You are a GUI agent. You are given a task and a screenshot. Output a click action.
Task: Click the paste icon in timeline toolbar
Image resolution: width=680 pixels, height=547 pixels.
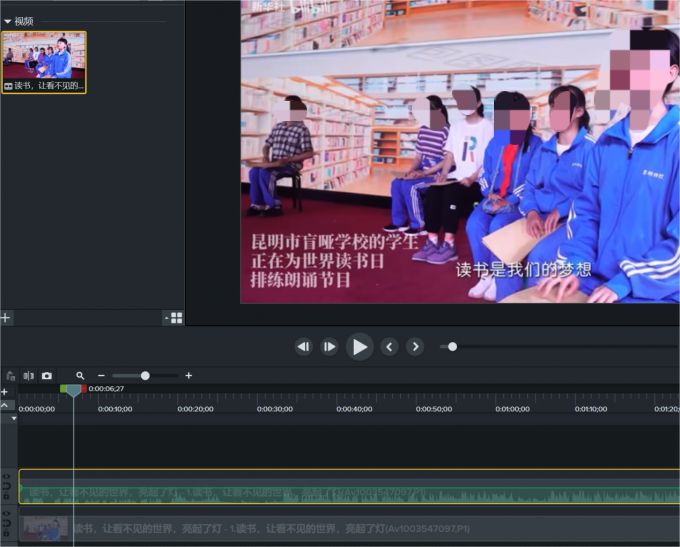[11, 376]
